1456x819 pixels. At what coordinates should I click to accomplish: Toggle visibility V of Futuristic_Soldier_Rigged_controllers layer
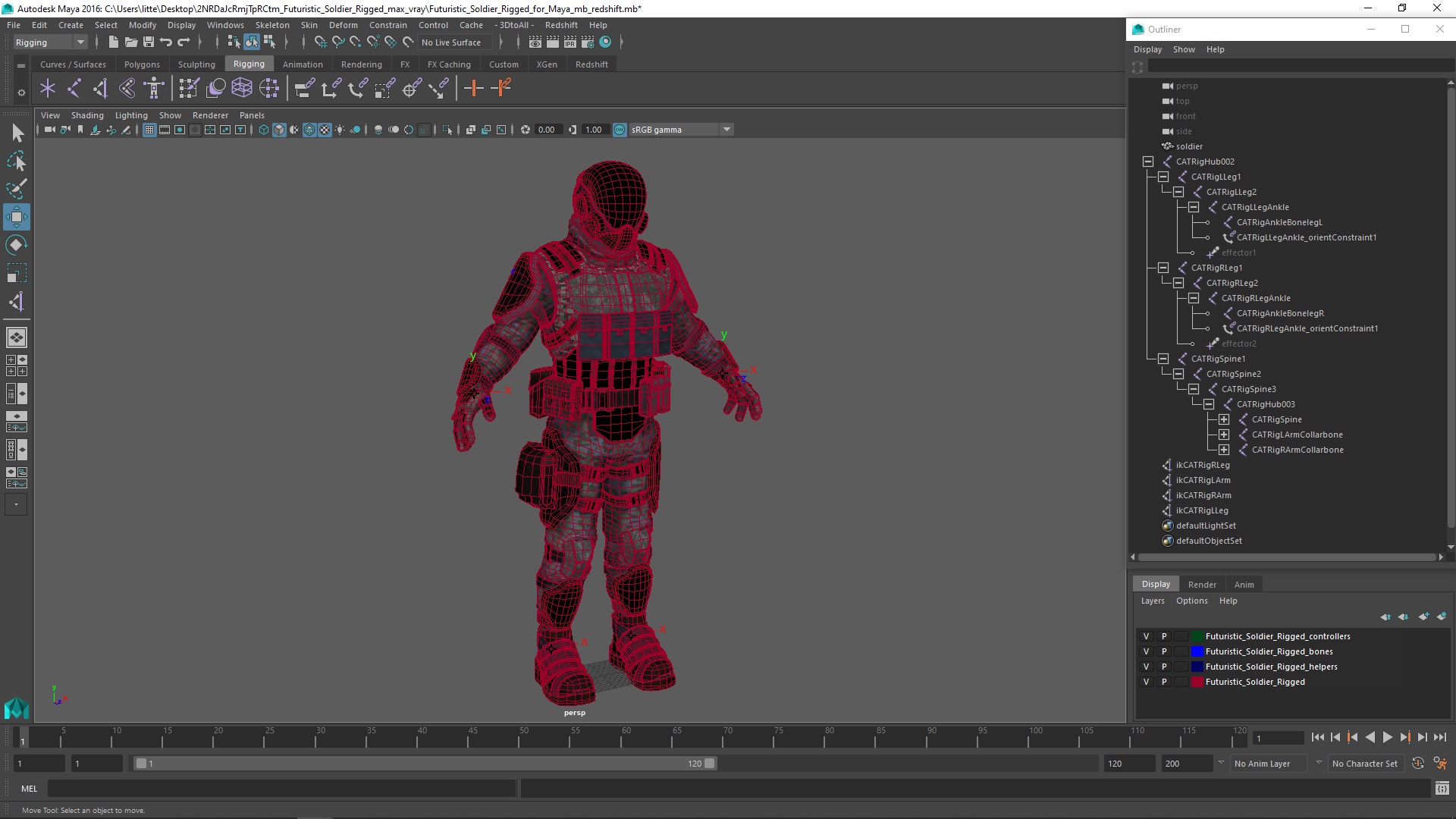click(1146, 636)
